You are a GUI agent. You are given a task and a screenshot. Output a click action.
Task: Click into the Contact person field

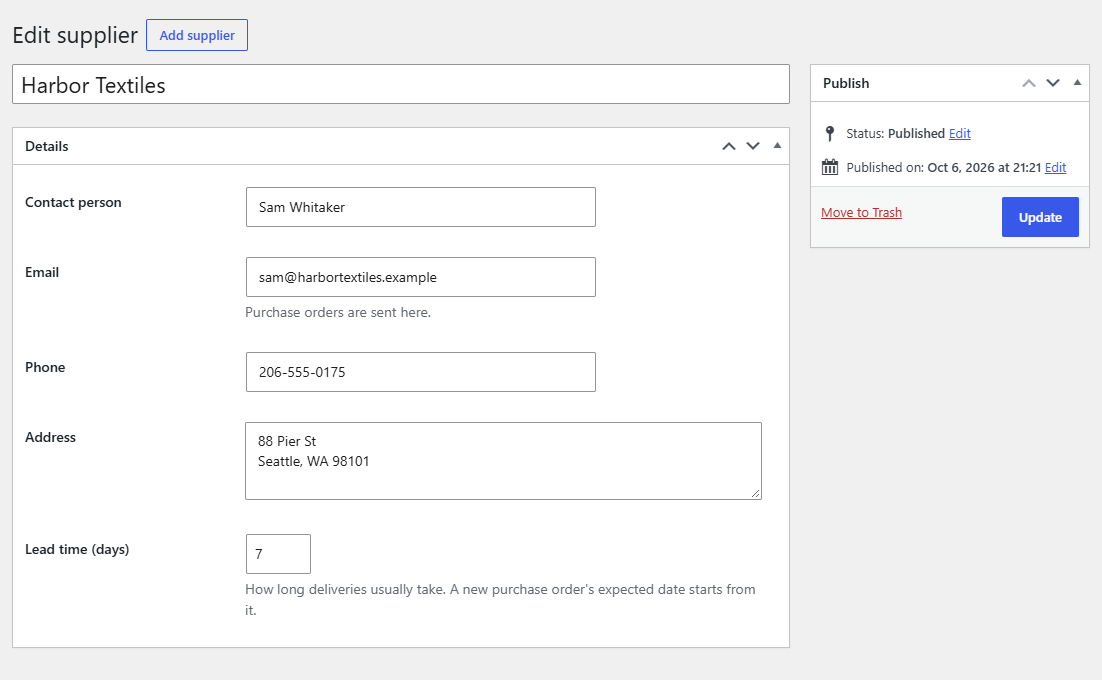pos(420,207)
